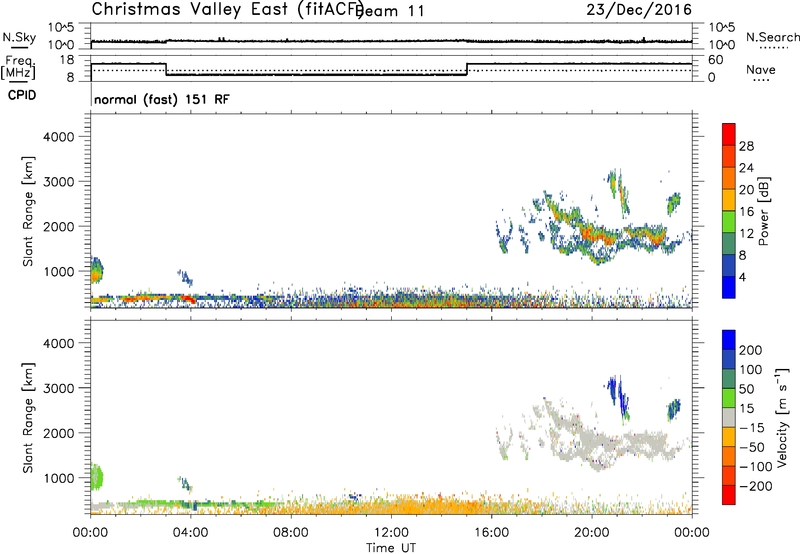This screenshot has width=800, height=554.
Task: Click the 'Freq. [MHz]' label
Action: [18, 67]
